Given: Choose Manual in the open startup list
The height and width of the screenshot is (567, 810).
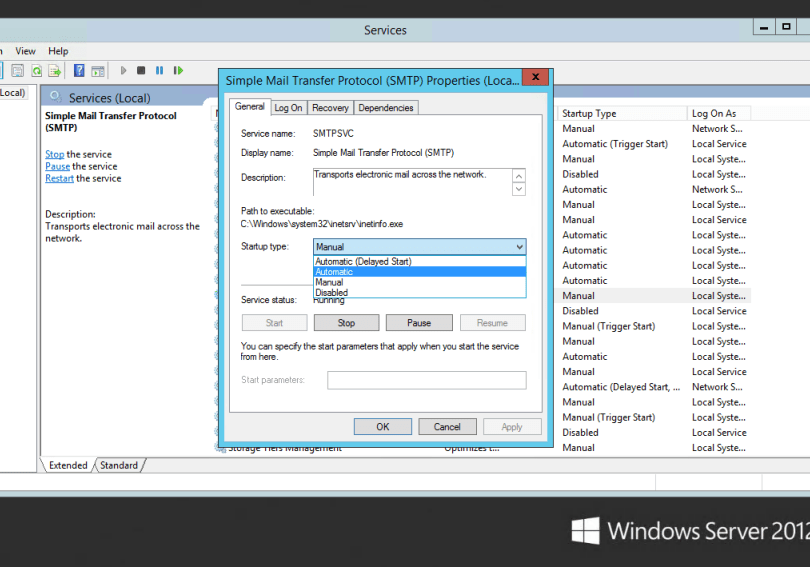Looking at the screenshot, I should pyautogui.click(x=419, y=282).
